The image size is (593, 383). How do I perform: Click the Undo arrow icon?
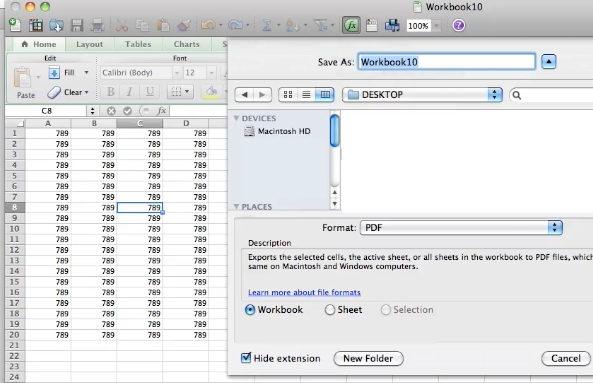(208, 25)
